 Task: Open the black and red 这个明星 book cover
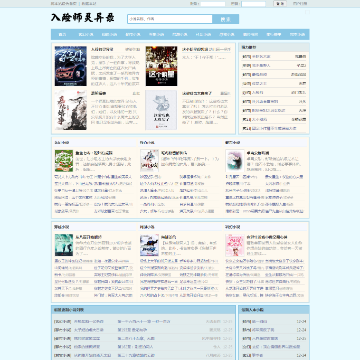161,66
